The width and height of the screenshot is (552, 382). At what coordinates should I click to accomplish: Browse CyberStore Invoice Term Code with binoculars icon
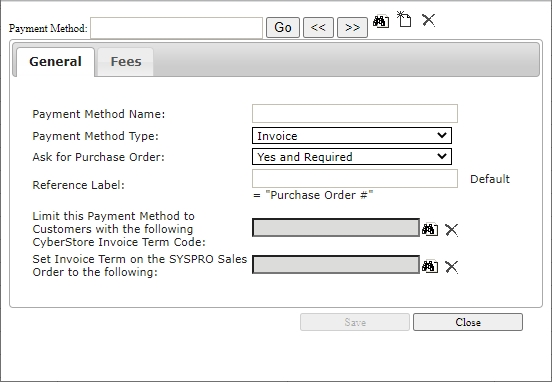430,229
